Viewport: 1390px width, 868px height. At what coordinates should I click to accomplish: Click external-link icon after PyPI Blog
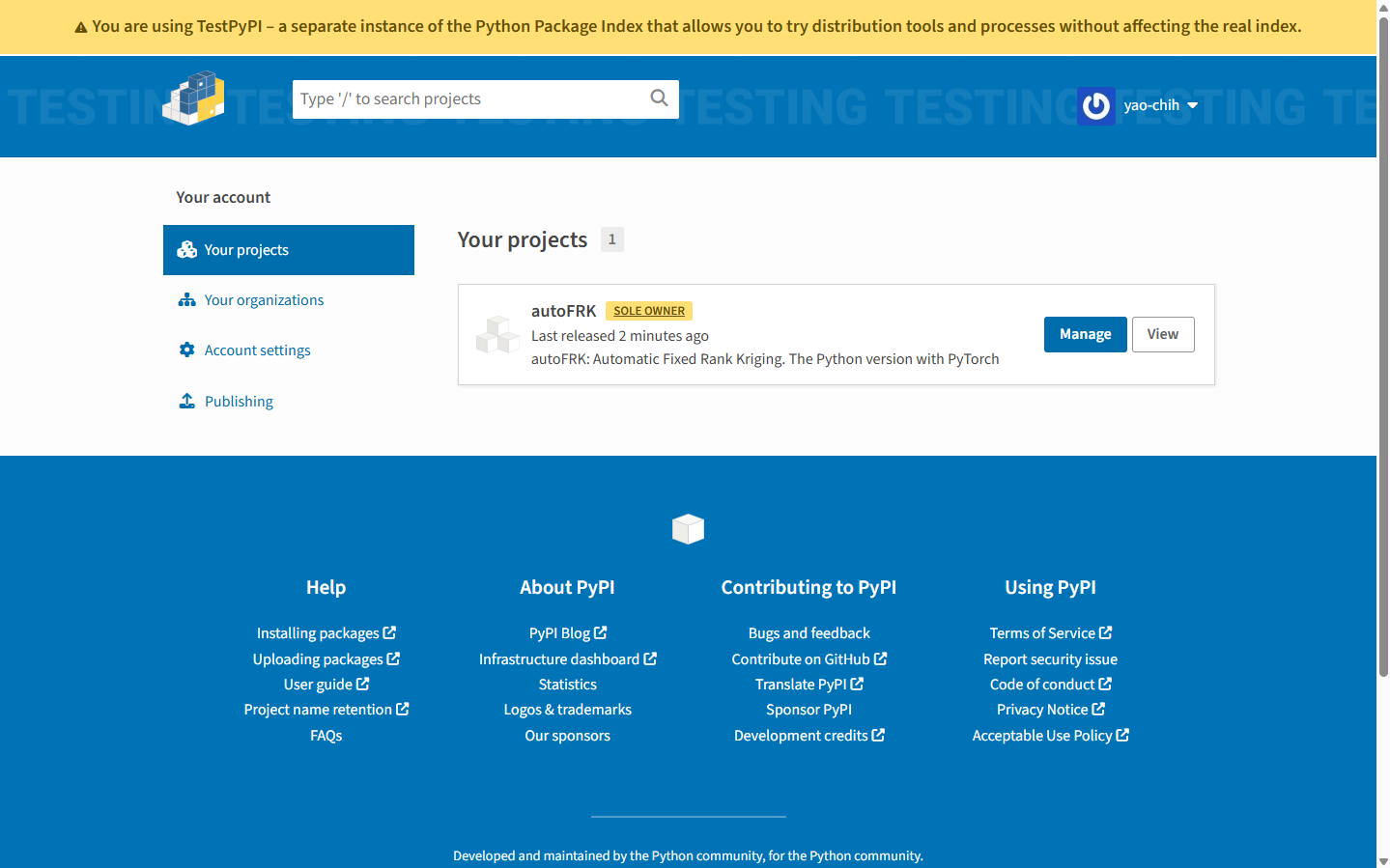click(x=601, y=632)
